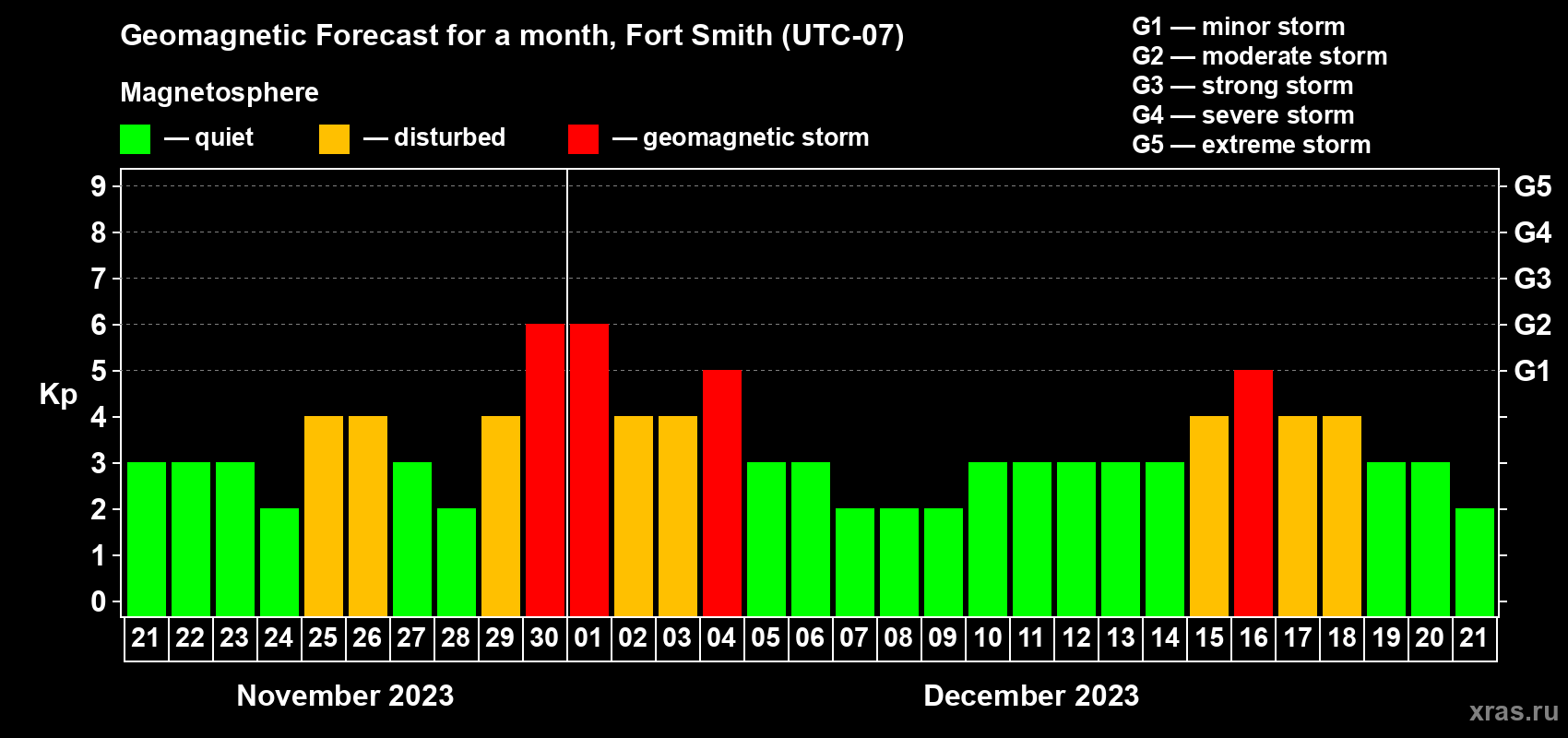Screen dimensions: 1568x738
Task: Click the 'disturbed' legend text
Action: pos(450,137)
